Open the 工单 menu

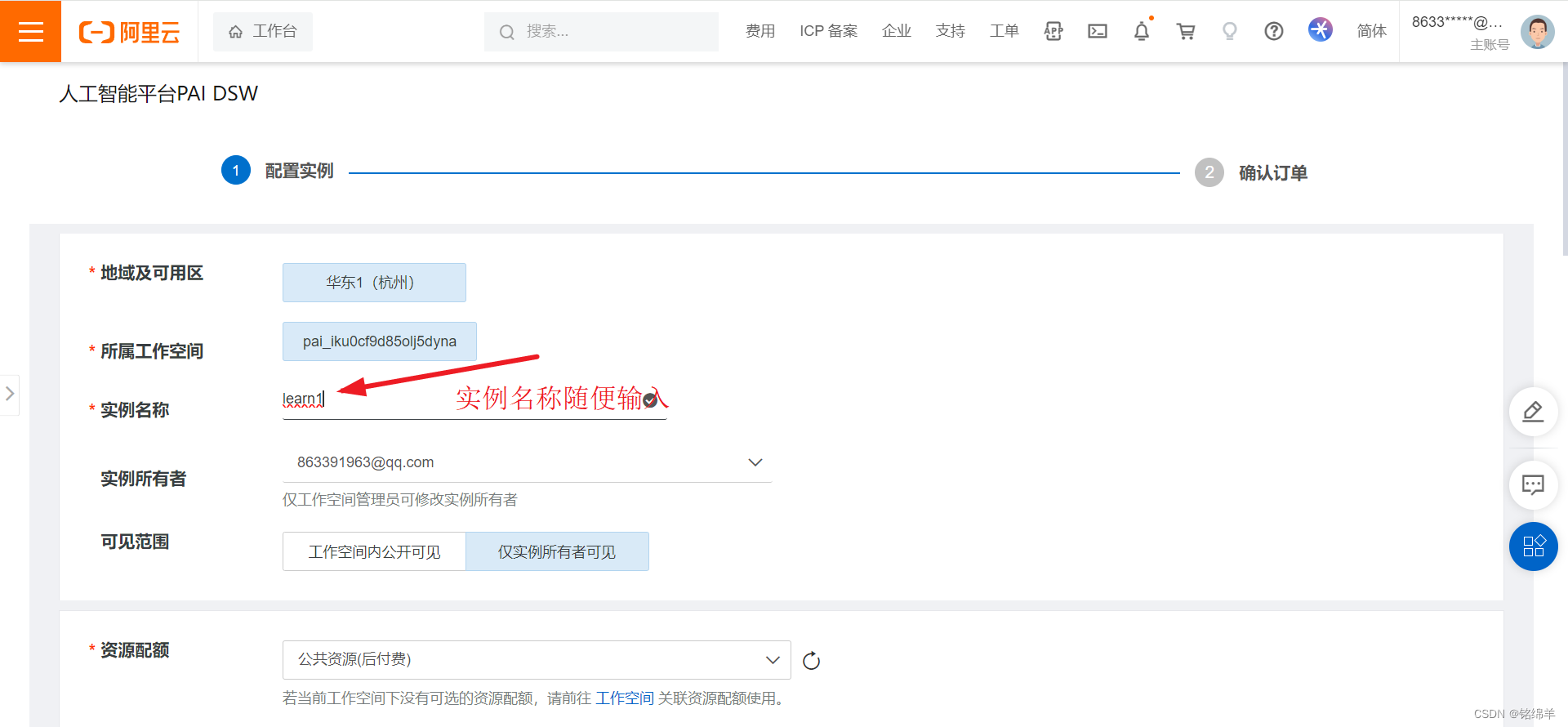click(x=1004, y=31)
